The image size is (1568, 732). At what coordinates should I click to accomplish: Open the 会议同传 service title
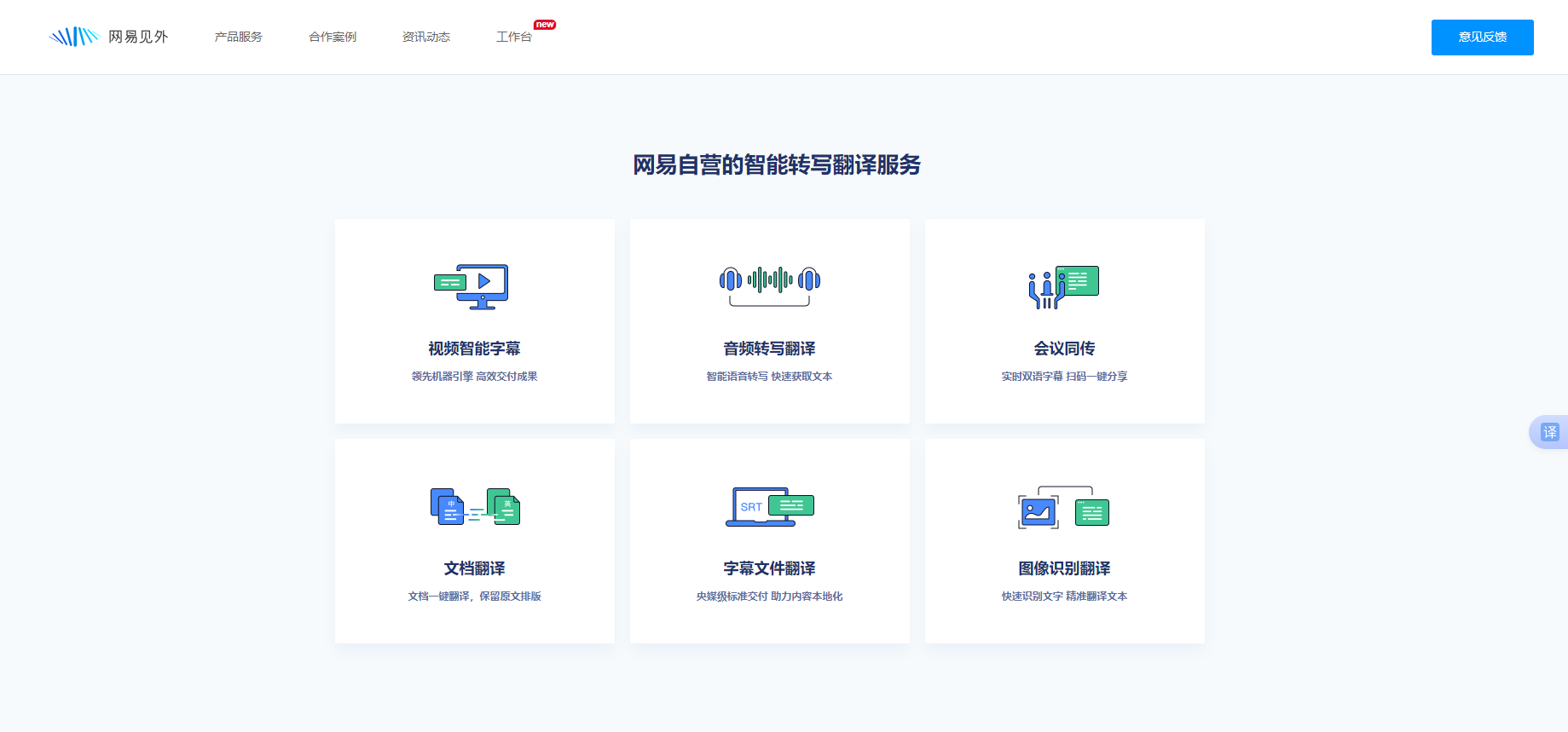tap(1065, 349)
